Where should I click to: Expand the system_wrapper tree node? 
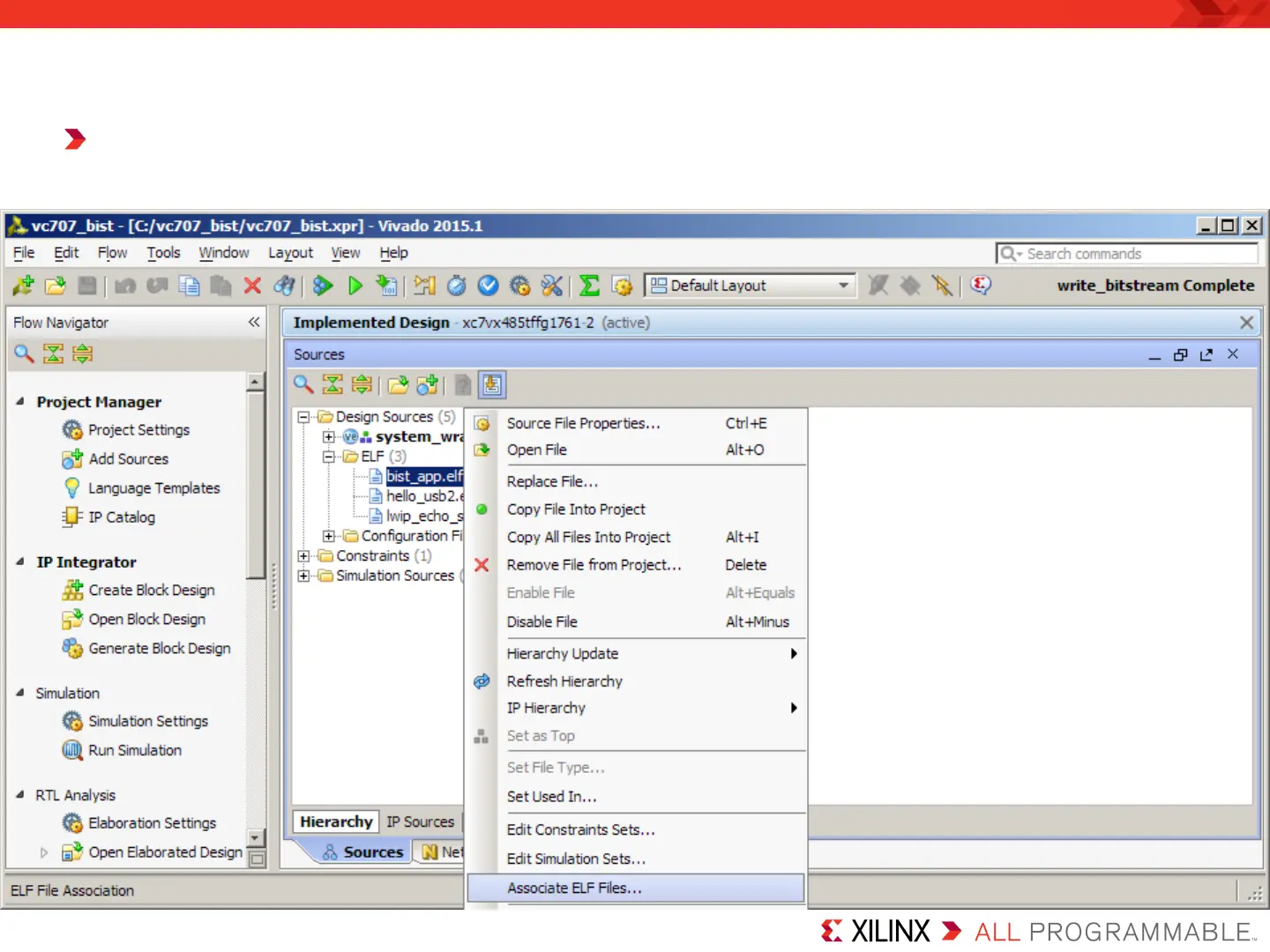click(328, 436)
